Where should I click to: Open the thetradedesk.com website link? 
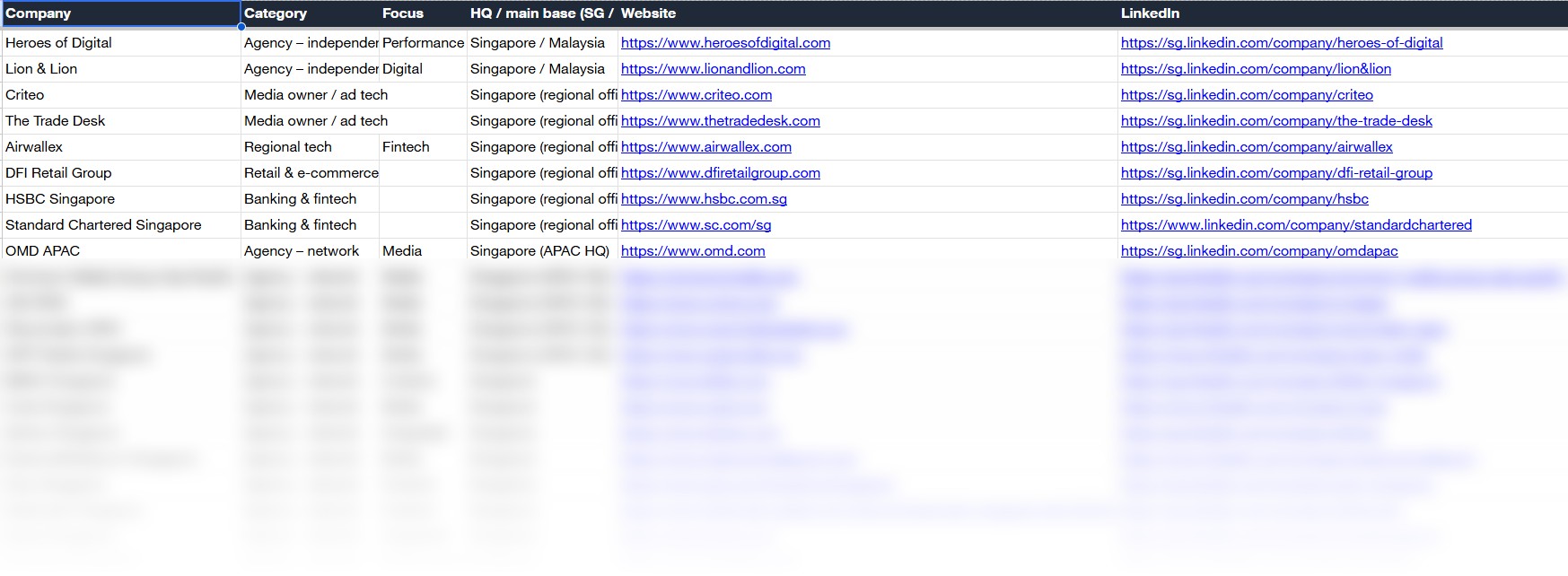click(x=720, y=121)
